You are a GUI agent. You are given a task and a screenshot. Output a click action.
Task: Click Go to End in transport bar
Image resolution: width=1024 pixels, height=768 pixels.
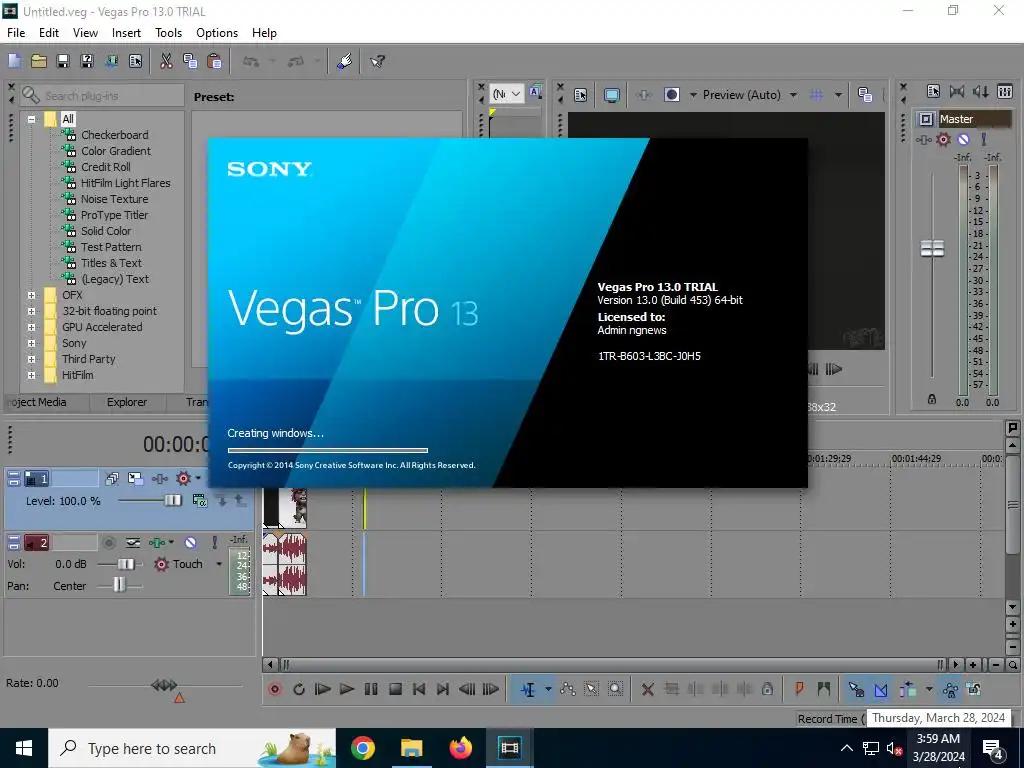443,689
